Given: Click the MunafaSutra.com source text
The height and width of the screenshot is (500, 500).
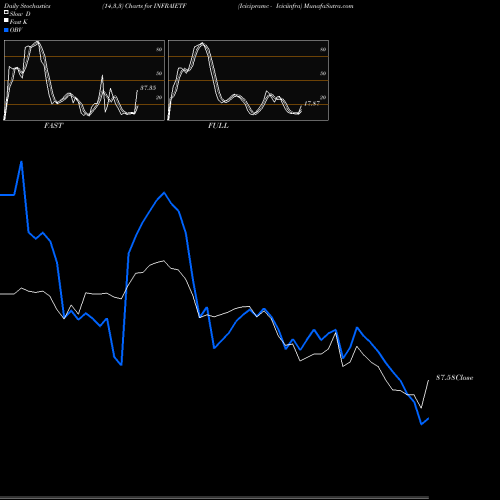Looking at the screenshot, I should (x=328, y=6).
